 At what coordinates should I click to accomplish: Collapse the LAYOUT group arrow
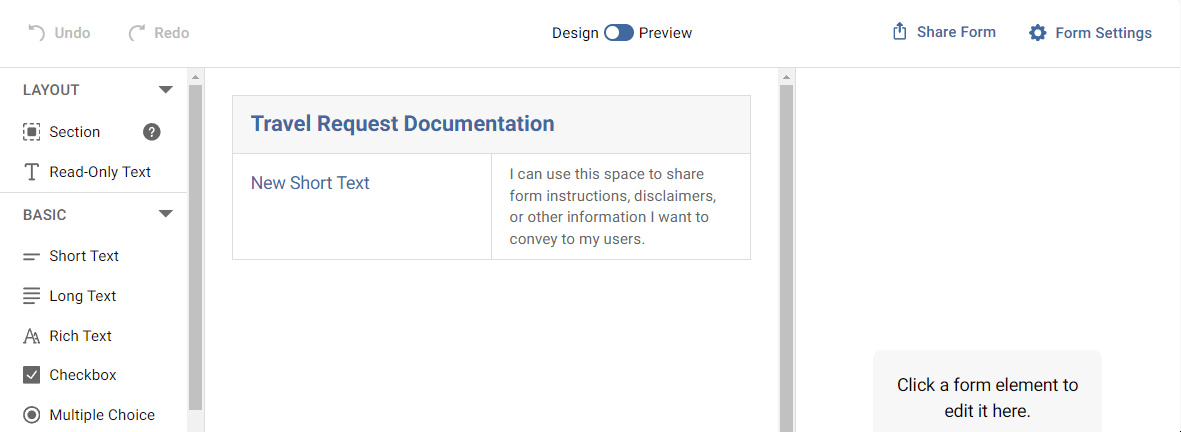(x=166, y=90)
